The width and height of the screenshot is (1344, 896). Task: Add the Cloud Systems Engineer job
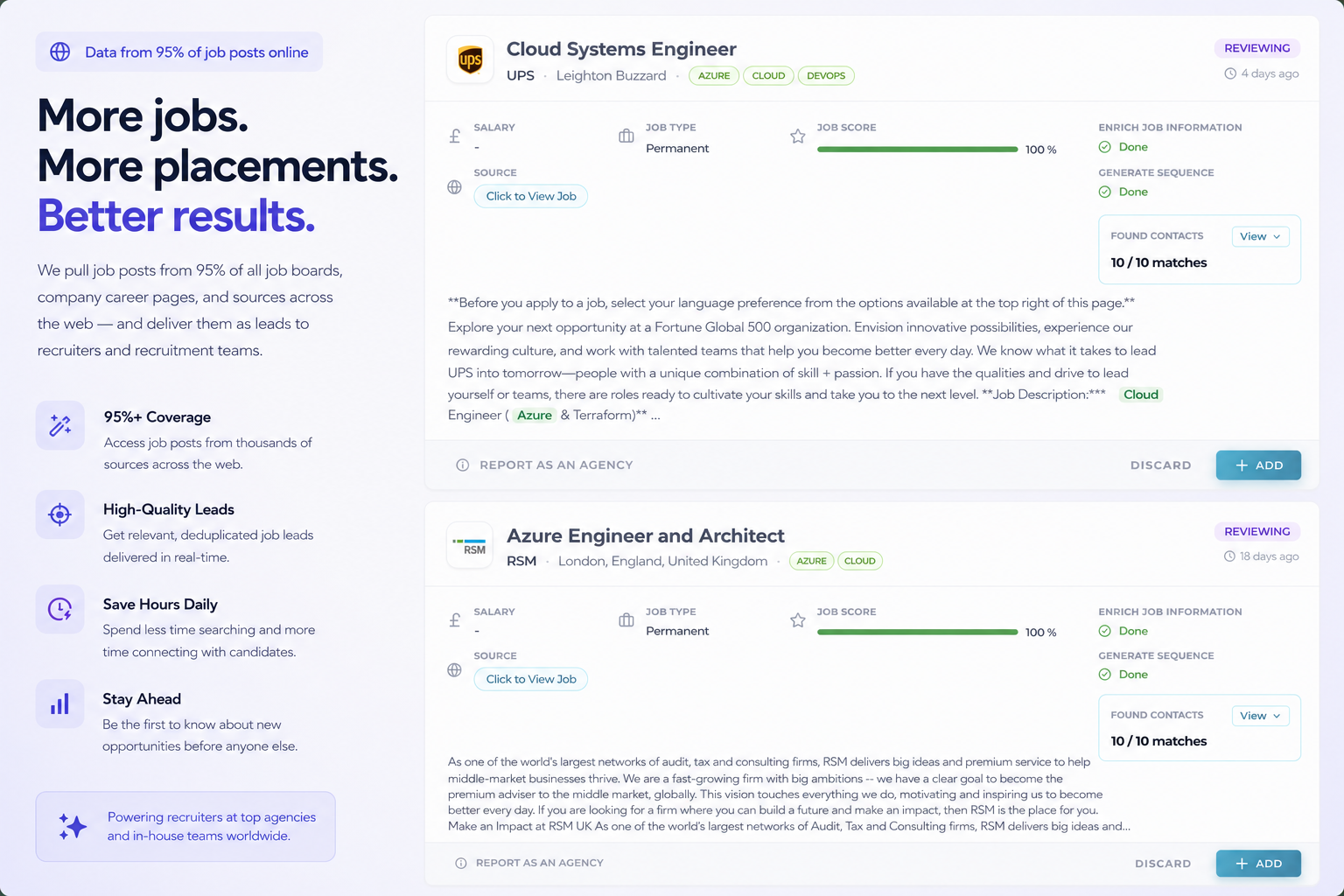click(1258, 465)
